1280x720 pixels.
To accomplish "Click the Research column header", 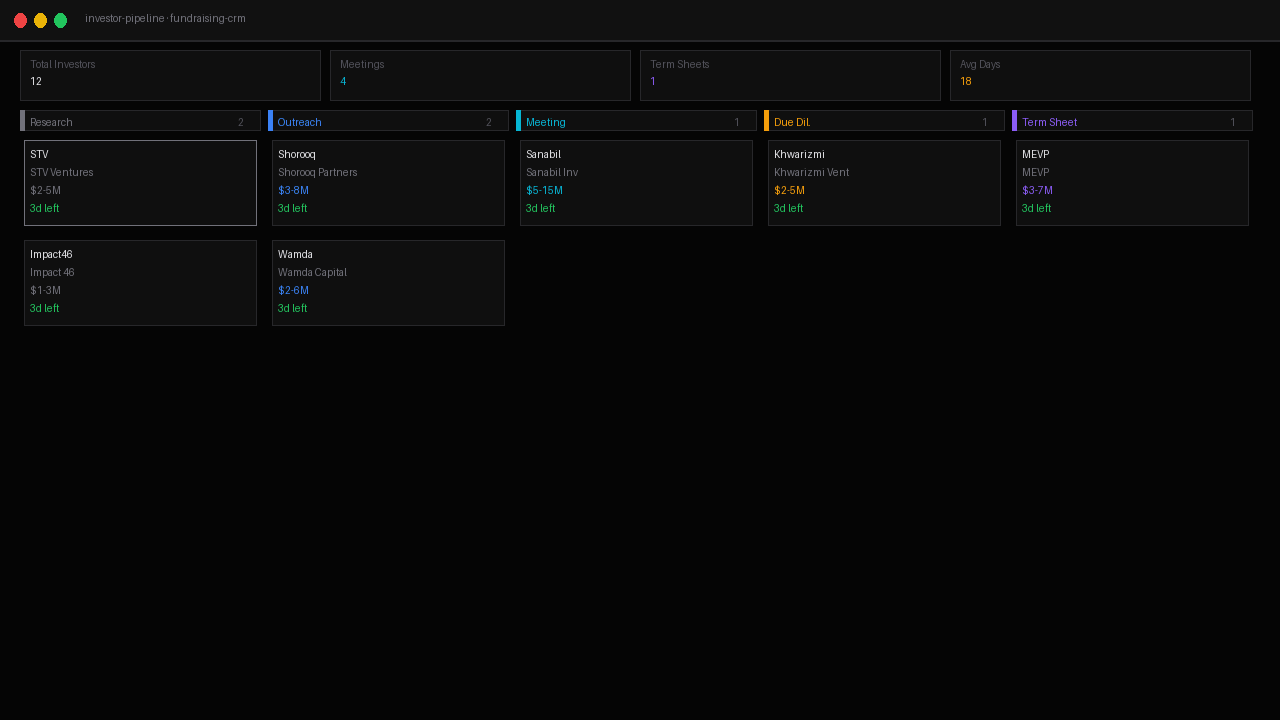I will (x=140, y=121).
